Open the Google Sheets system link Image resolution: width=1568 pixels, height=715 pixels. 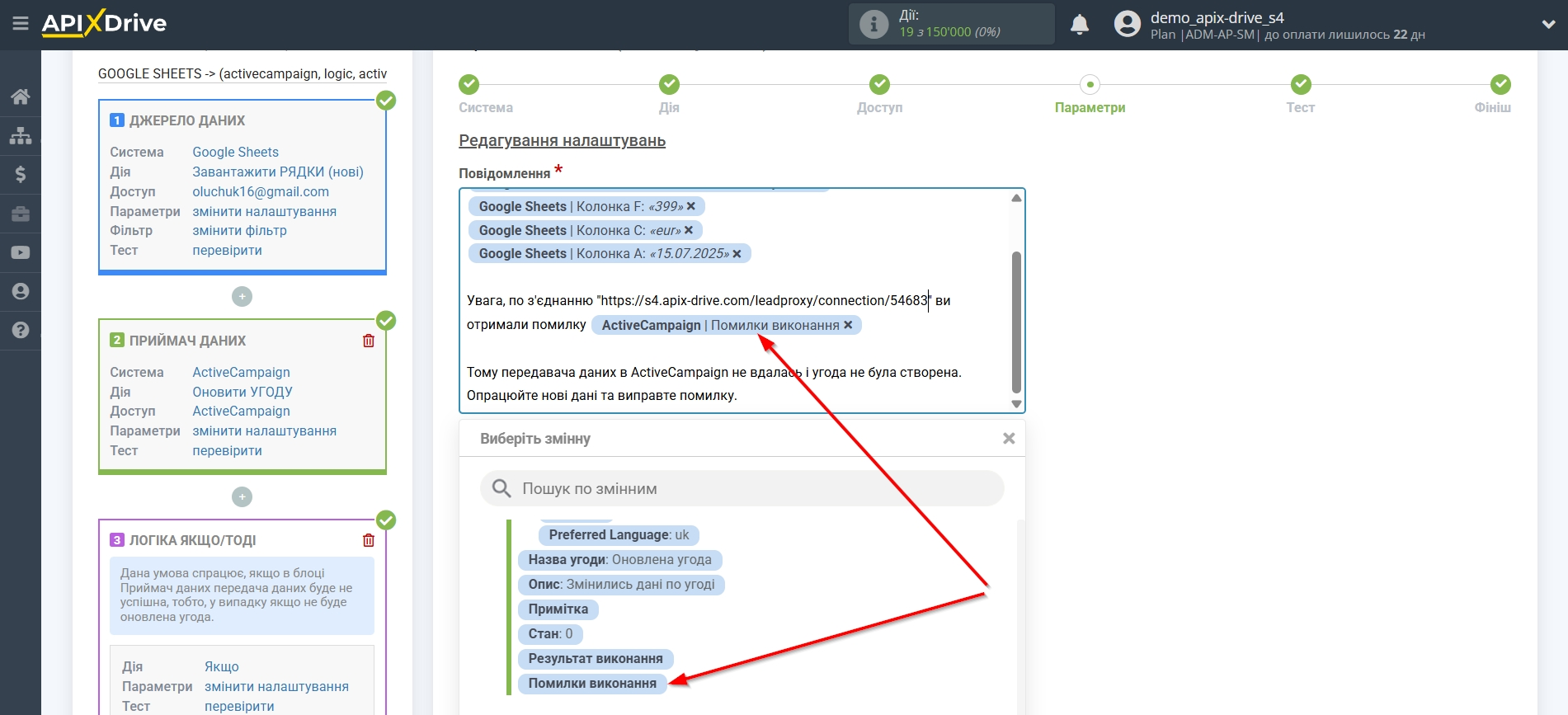point(236,152)
